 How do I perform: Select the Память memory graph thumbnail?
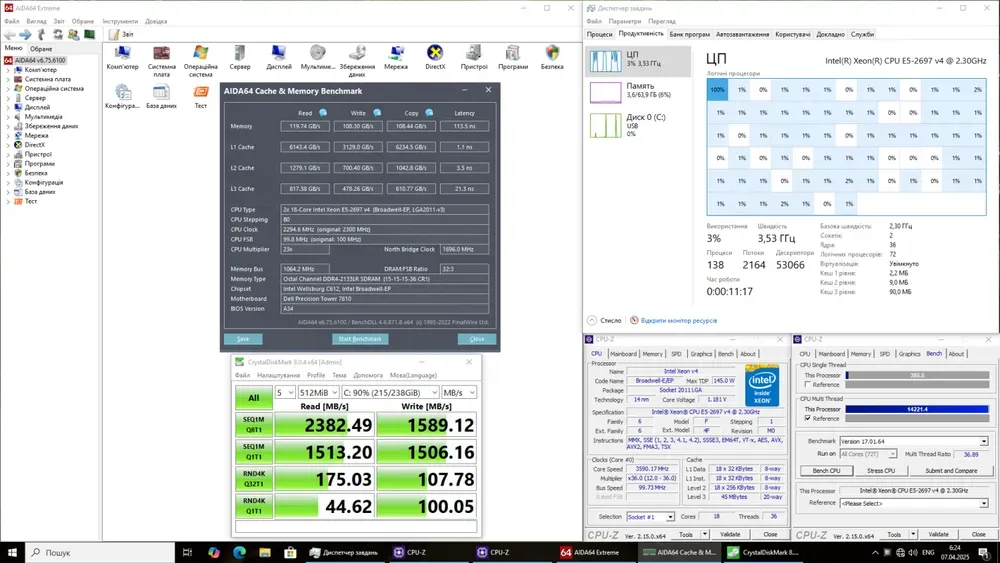[605, 92]
